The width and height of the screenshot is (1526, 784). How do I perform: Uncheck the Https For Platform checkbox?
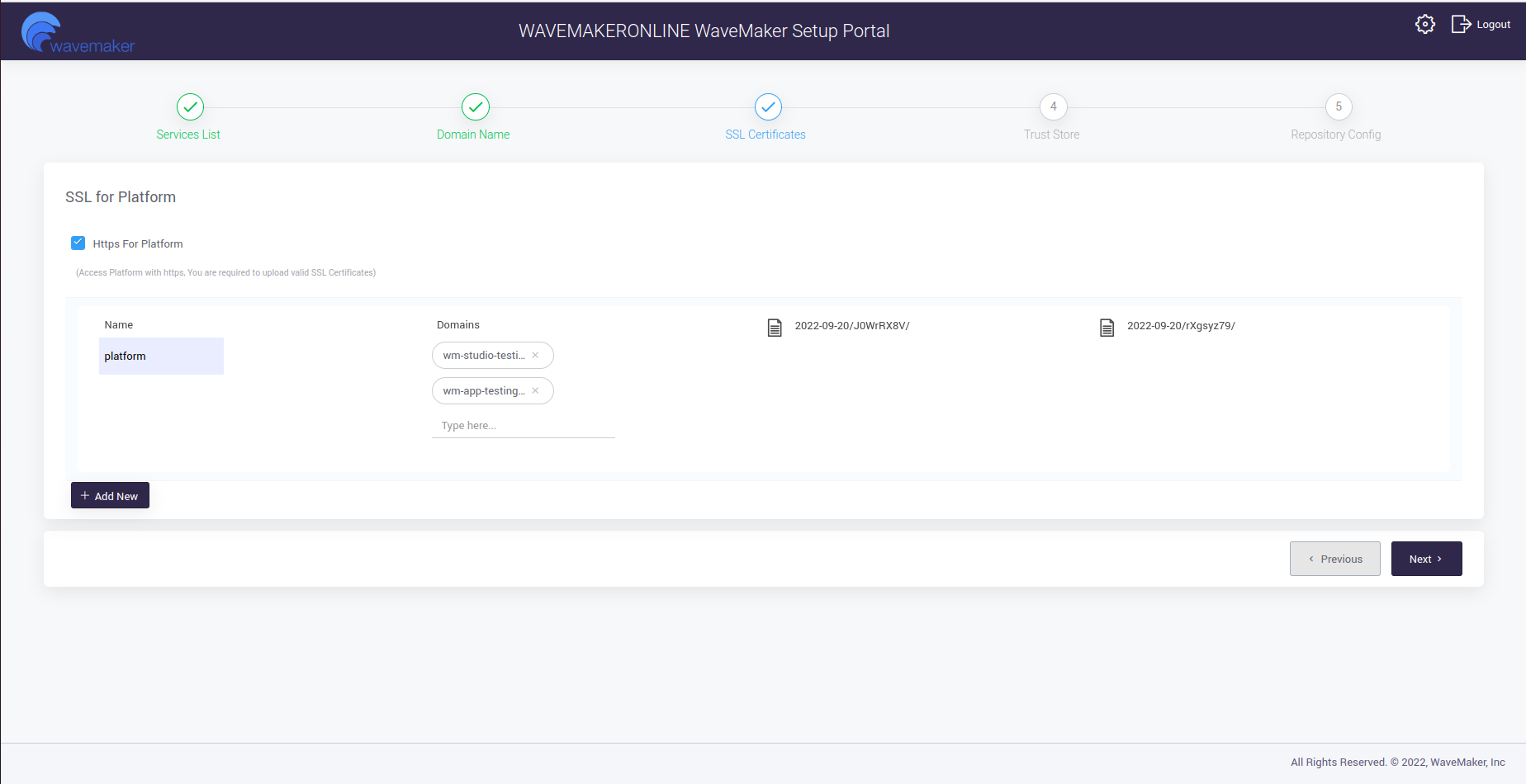[x=78, y=243]
